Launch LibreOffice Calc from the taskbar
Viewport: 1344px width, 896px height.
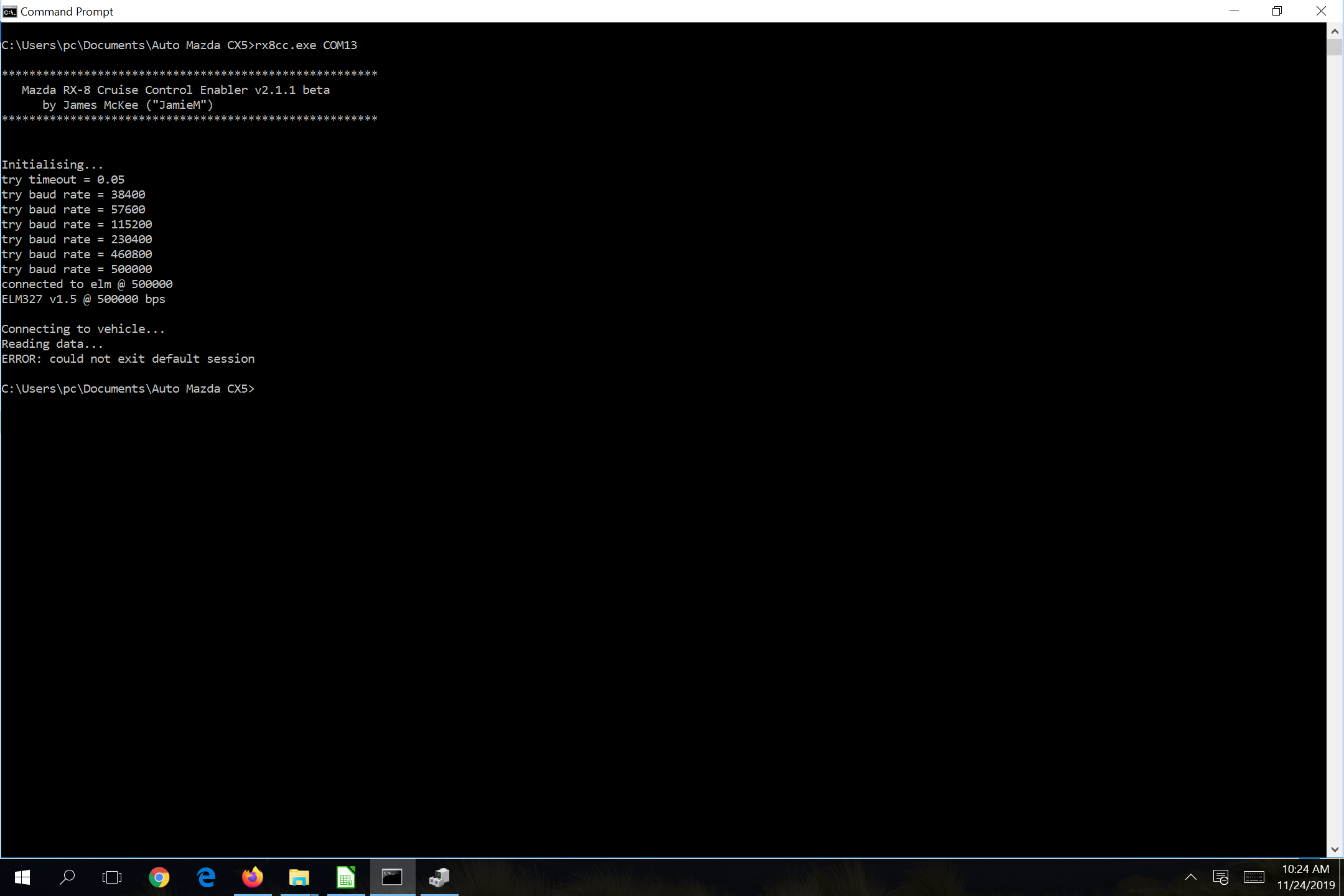tap(346, 877)
